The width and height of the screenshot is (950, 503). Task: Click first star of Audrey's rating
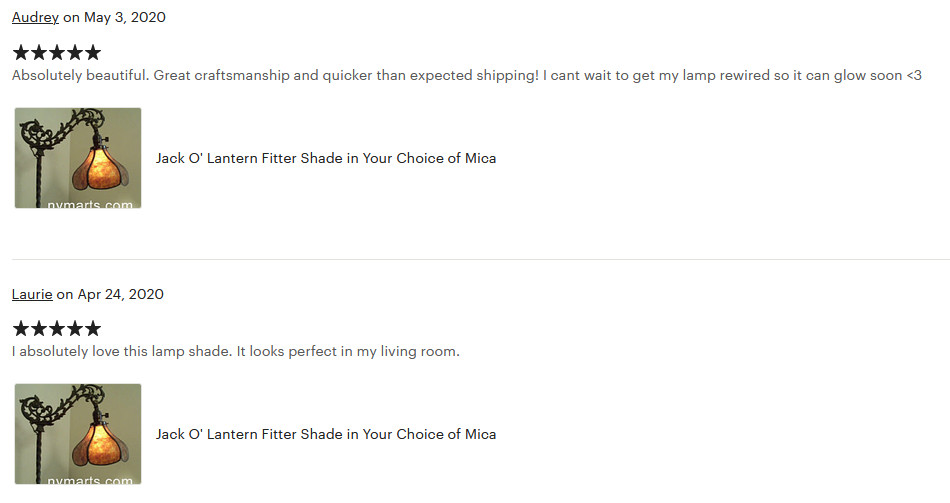(x=21, y=53)
